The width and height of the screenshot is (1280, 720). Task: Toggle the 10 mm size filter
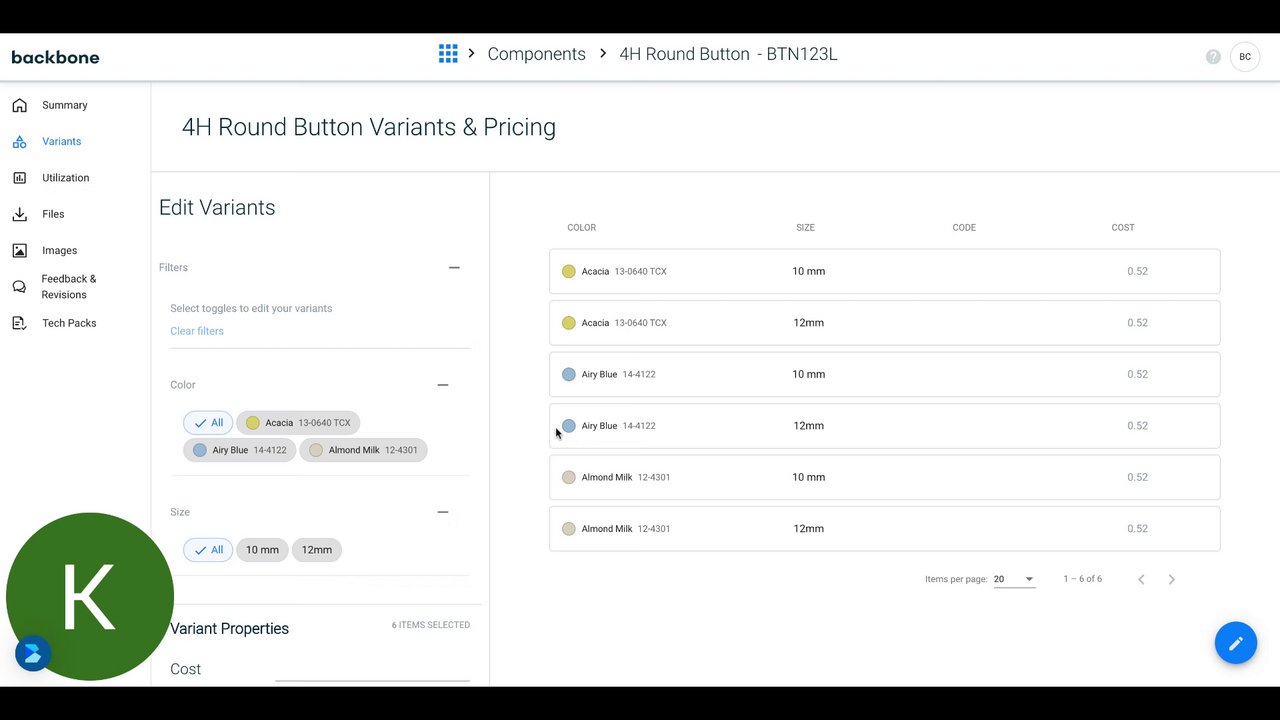click(x=262, y=550)
